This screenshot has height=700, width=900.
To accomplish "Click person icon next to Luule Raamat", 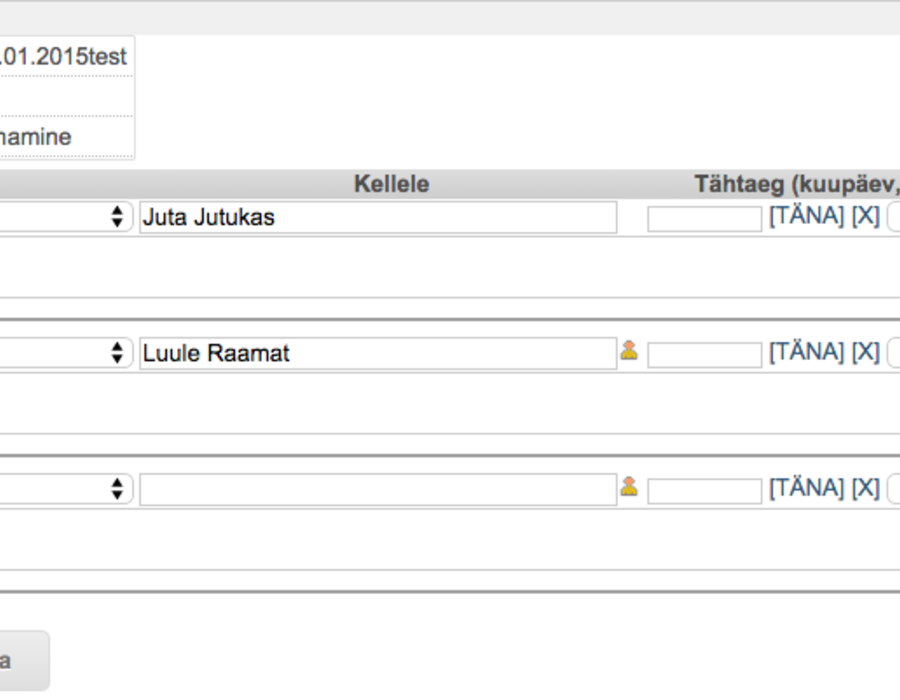I will click(x=629, y=350).
